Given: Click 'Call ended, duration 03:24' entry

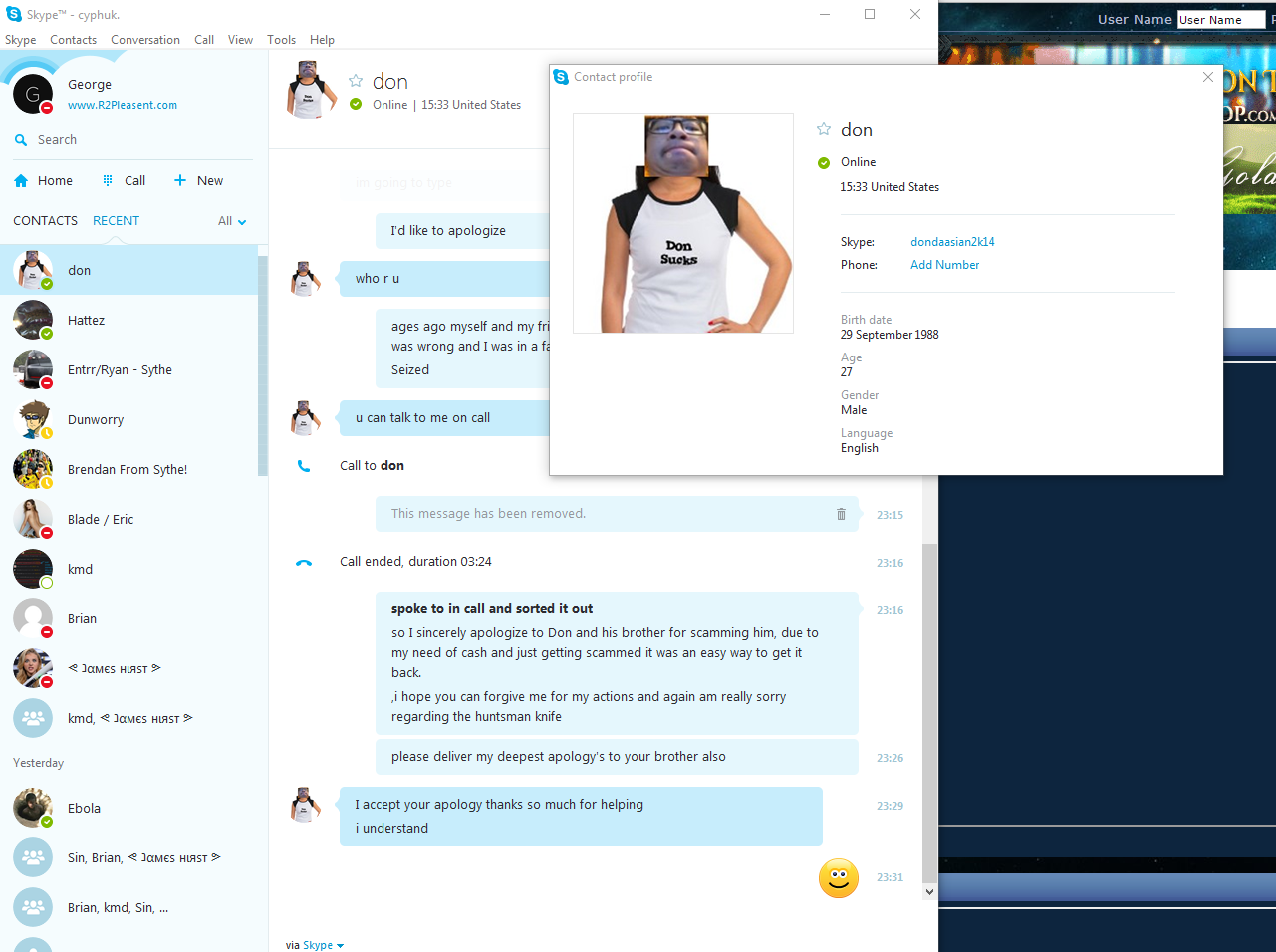Looking at the screenshot, I should coord(415,562).
